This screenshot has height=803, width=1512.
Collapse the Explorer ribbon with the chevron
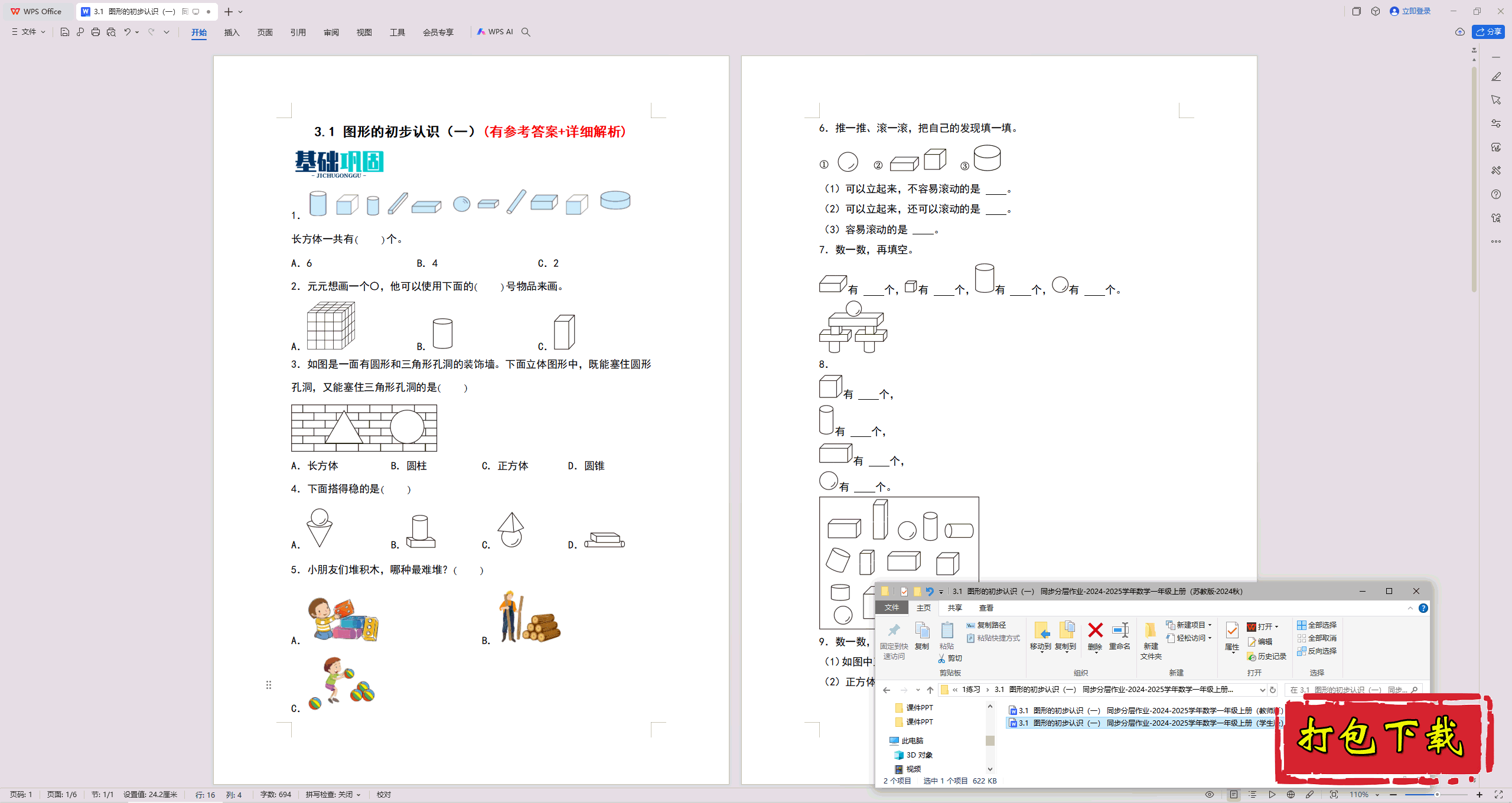[x=1410, y=608]
